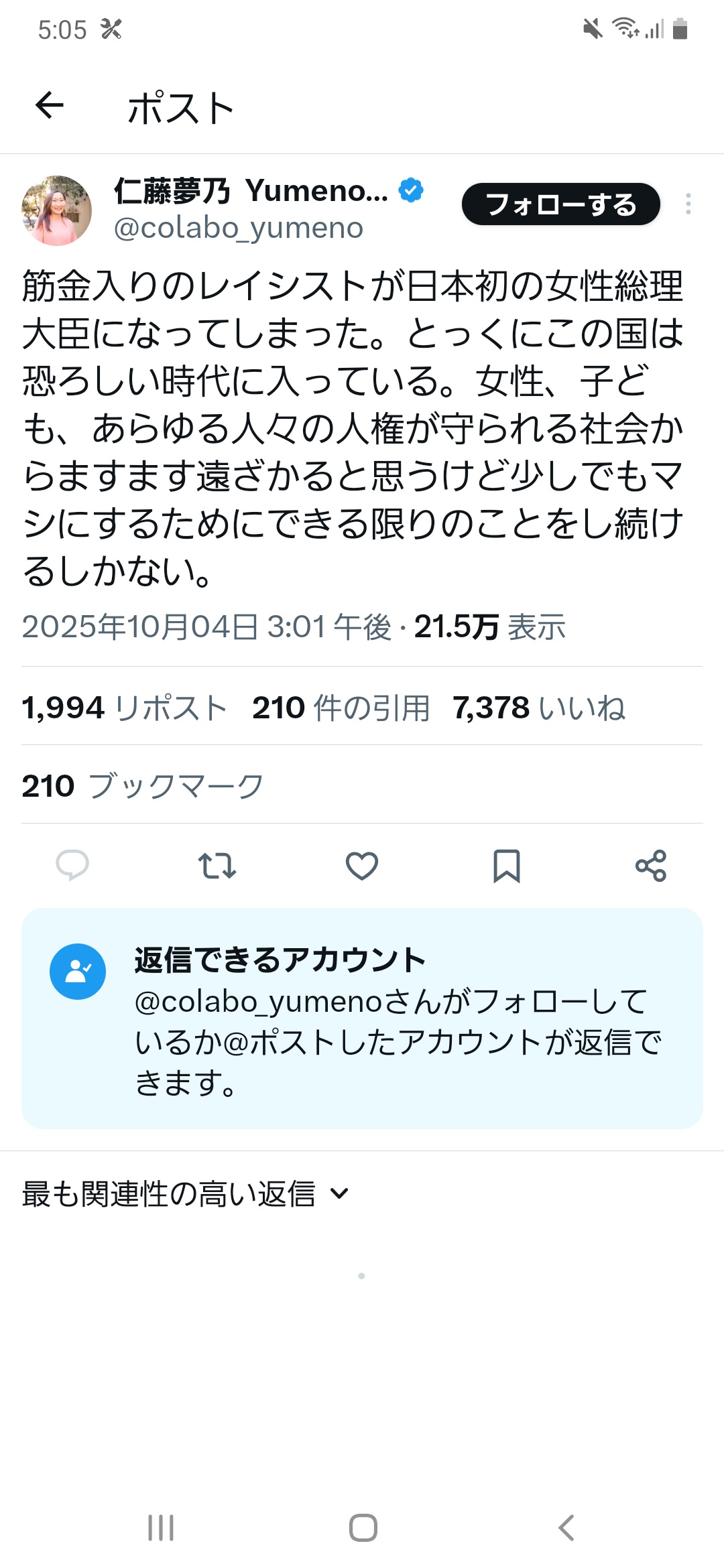The image size is (724, 1568).
Task: Tap the 21.5万 表示 view count
Action: (x=489, y=627)
